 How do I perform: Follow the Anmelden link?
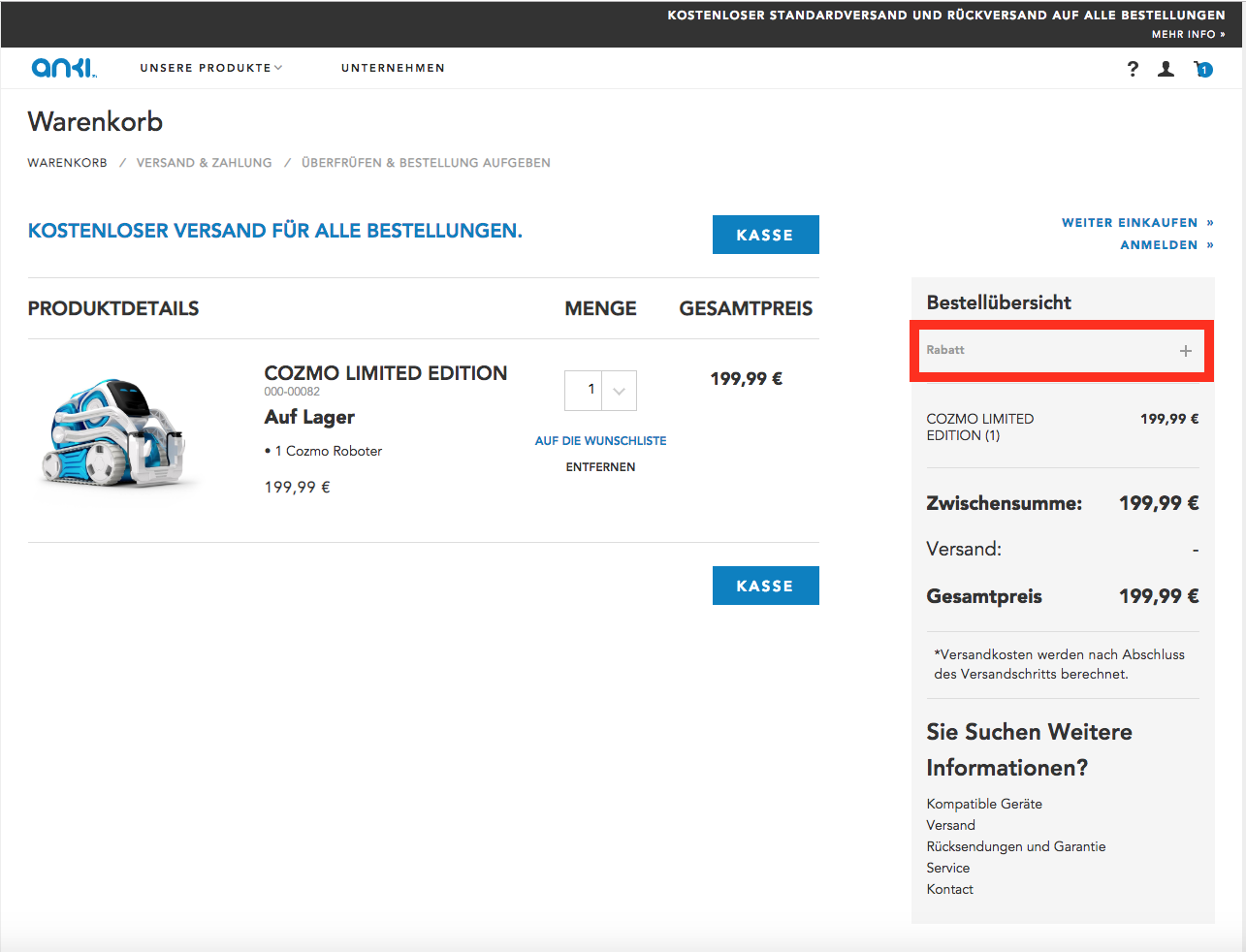point(1166,245)
